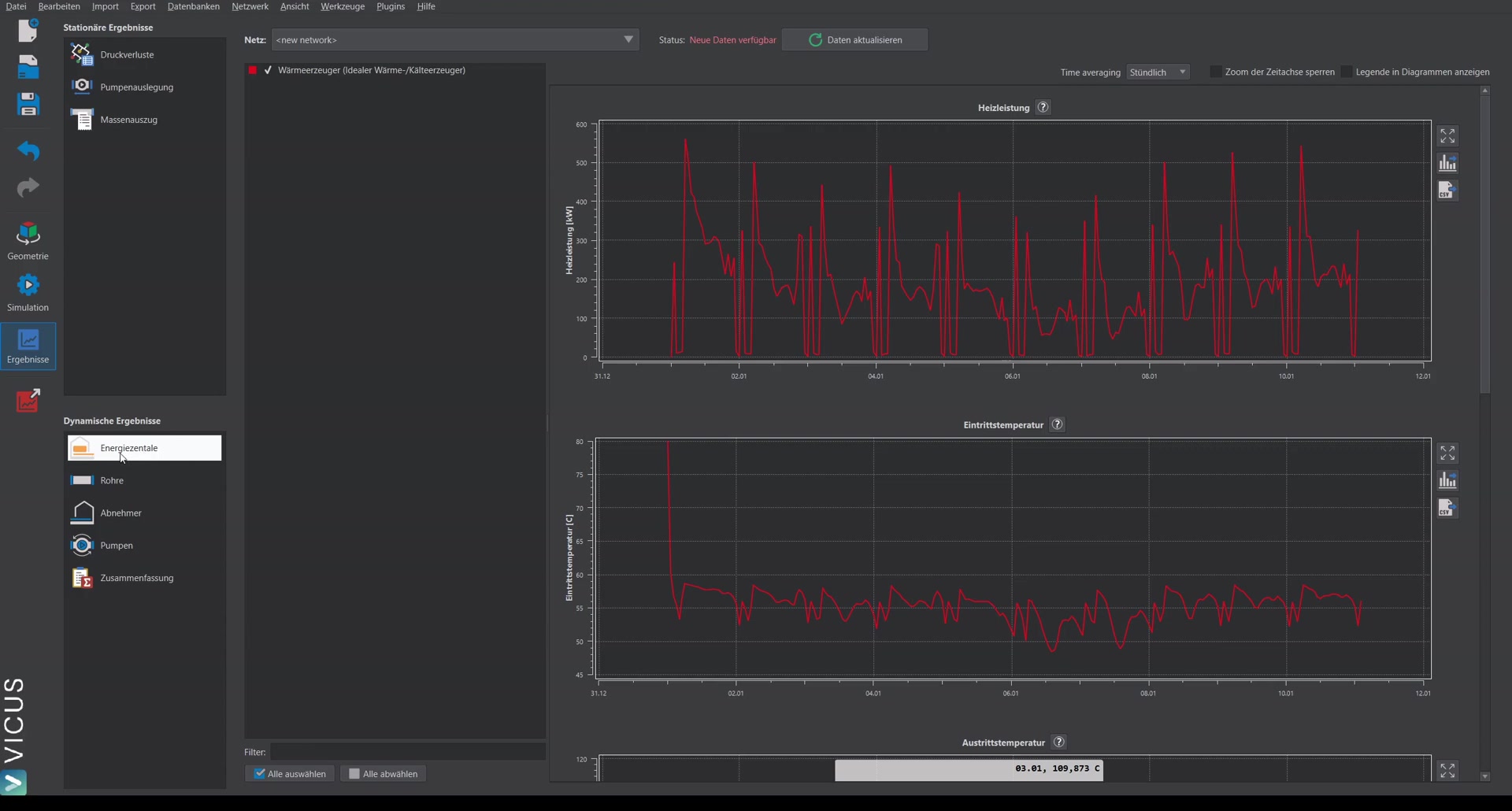
Task: Open Pumpenauslegung results
Action: 145,87
